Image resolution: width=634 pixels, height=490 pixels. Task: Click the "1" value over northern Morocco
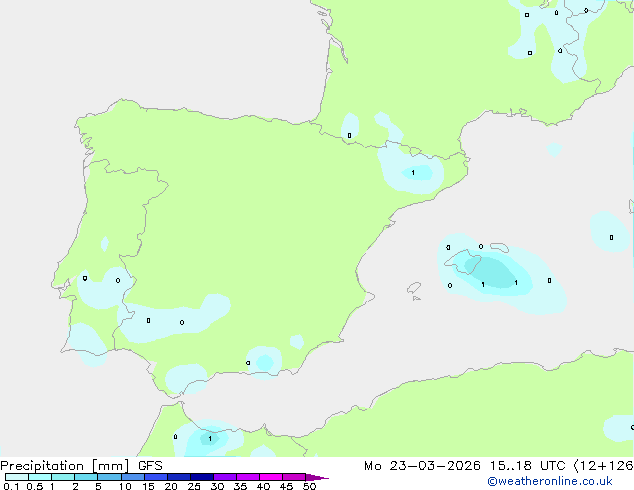[210, 439]
